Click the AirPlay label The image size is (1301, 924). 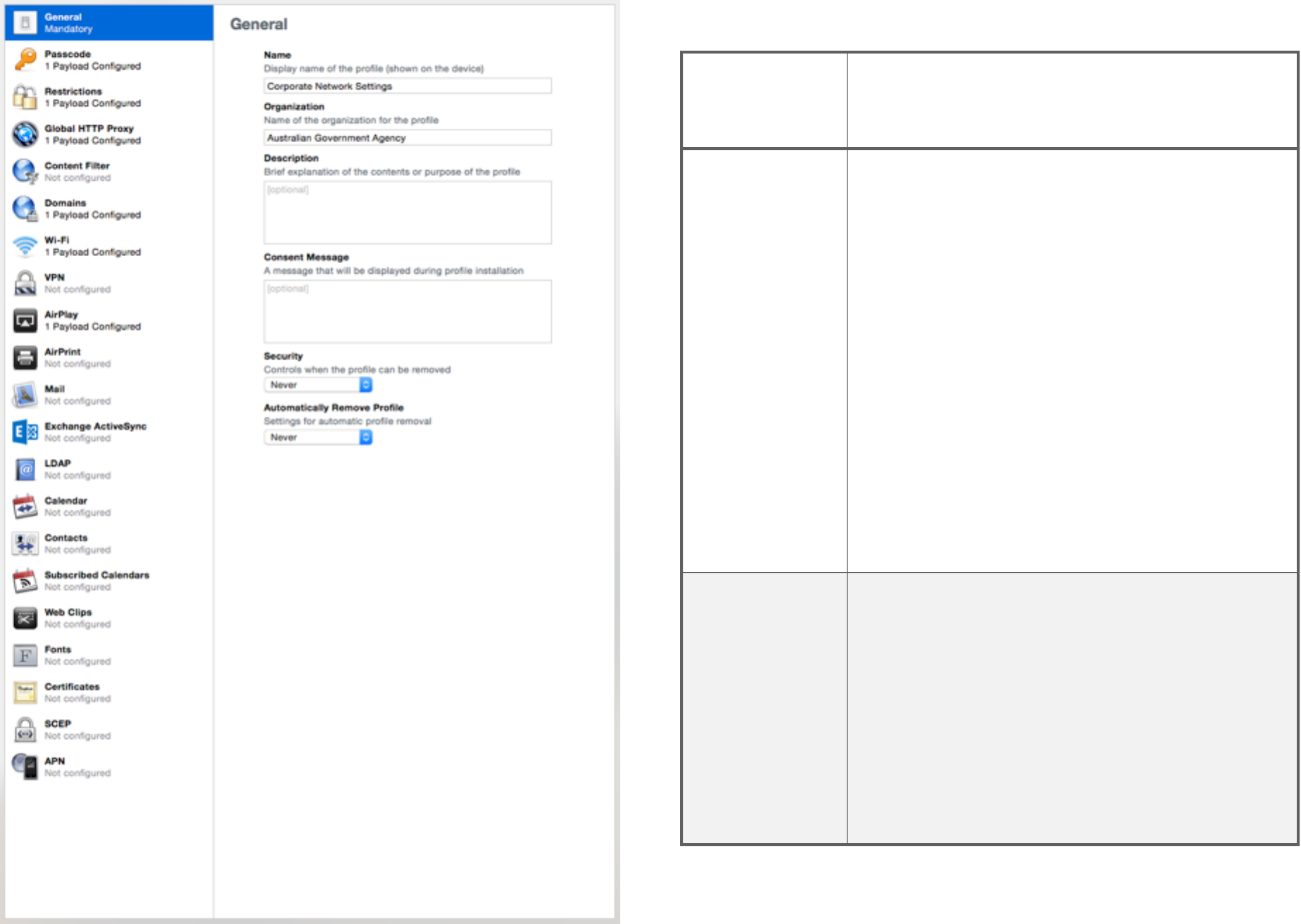click(x=61, y=315)
